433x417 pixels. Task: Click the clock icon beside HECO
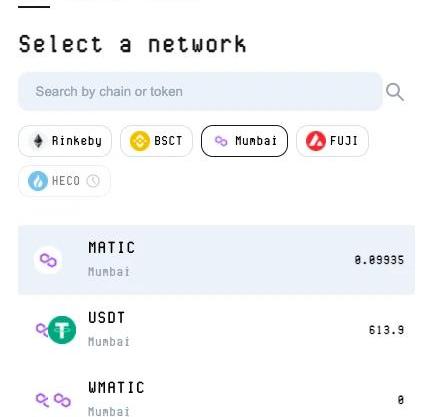93,181
